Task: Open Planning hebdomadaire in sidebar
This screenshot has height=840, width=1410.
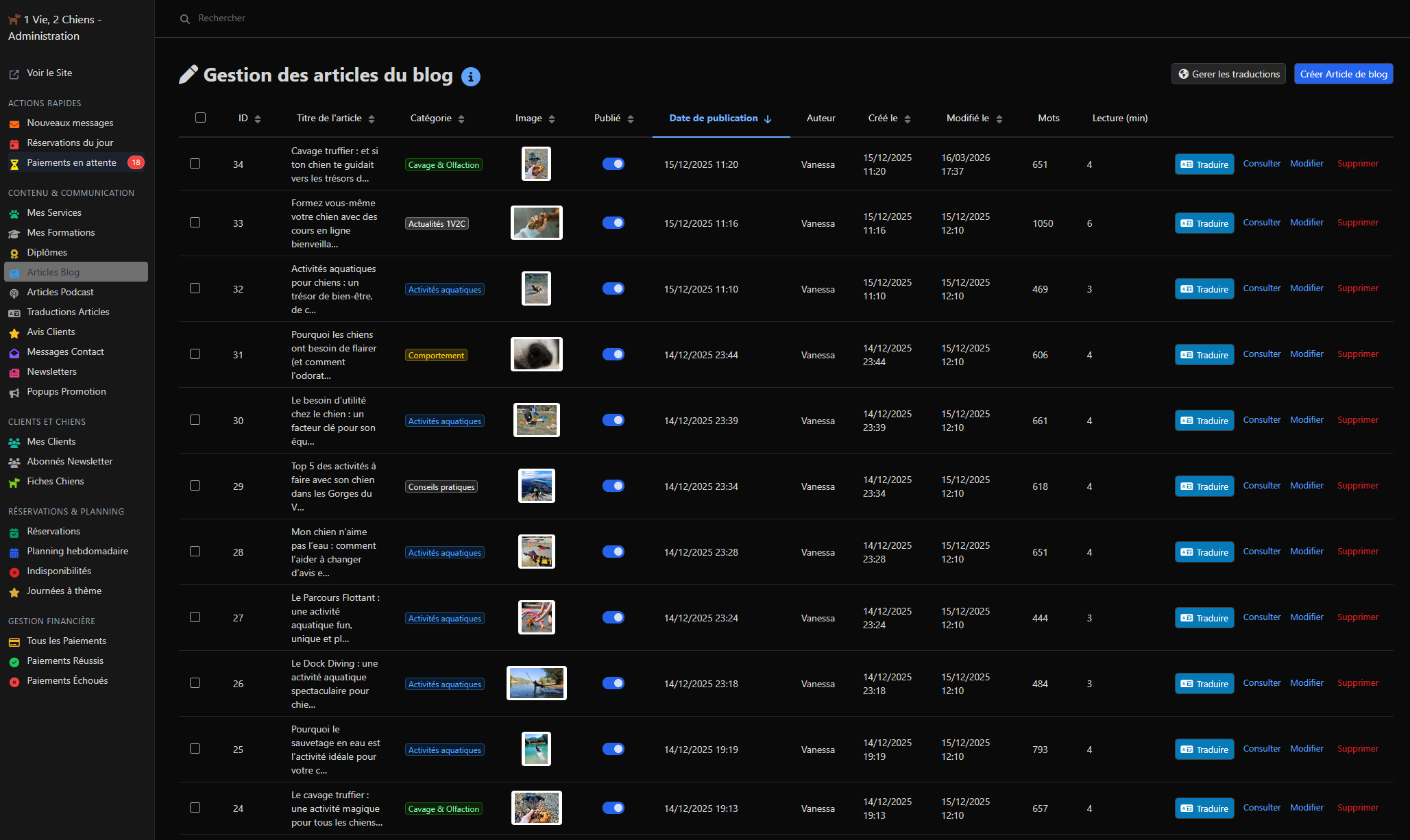Action: pyautogui.click(x=76, y=551)
